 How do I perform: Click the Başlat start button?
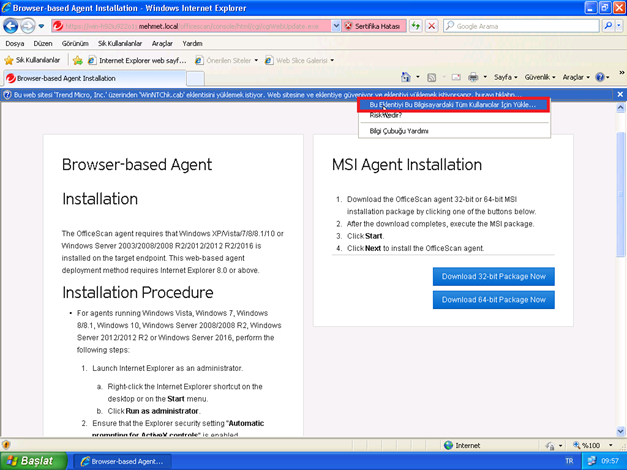tap(34, 461)
